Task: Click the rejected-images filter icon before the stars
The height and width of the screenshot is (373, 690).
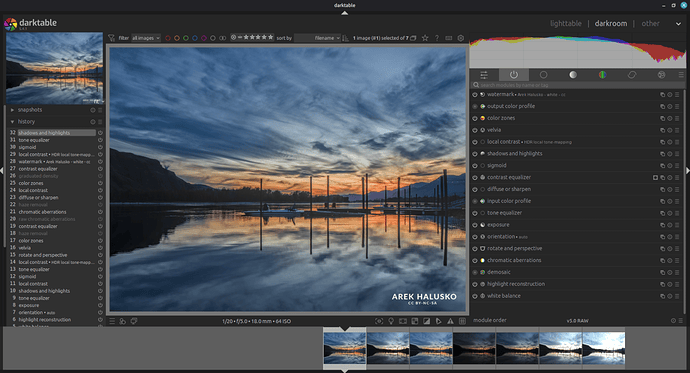Action: click(x=234, y=37)
